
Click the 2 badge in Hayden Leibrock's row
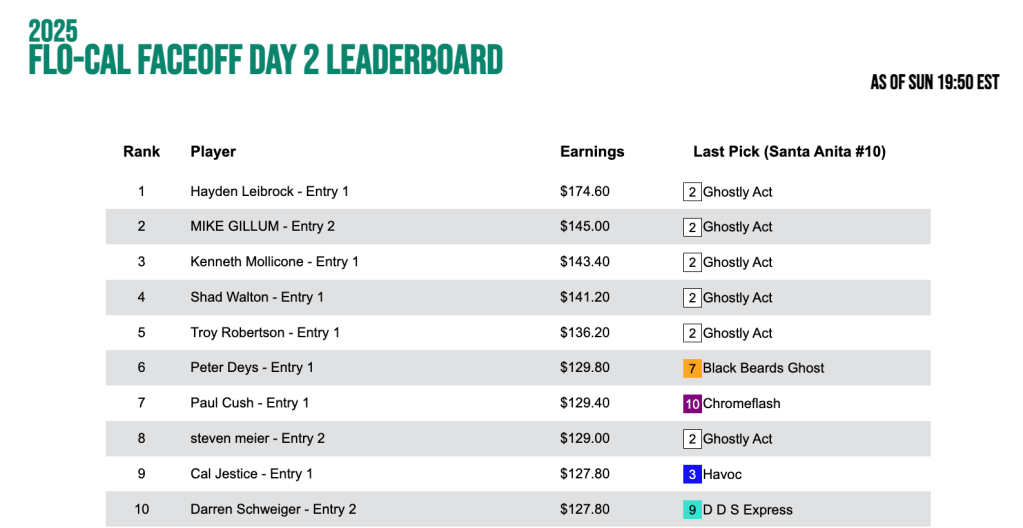[691, 192]
